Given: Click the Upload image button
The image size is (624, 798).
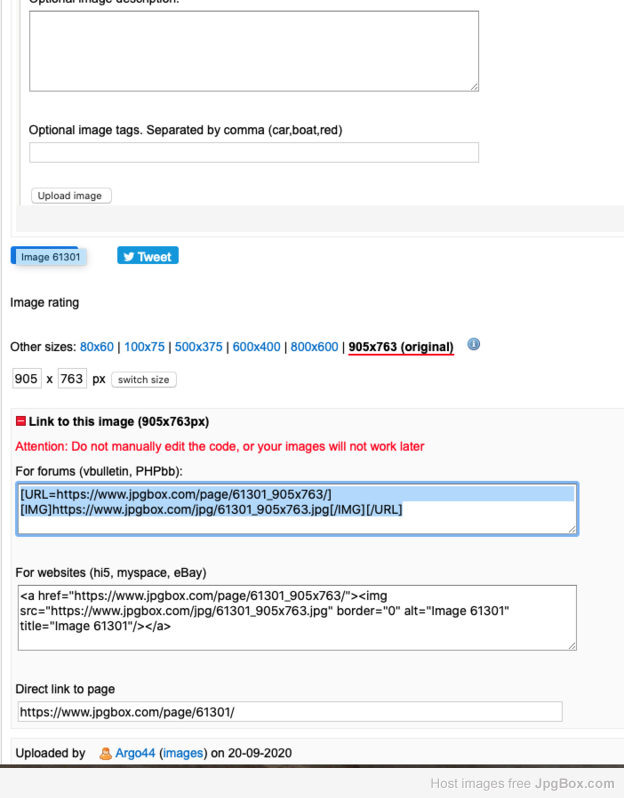Looking at the screenshot, I should (71, 195).
